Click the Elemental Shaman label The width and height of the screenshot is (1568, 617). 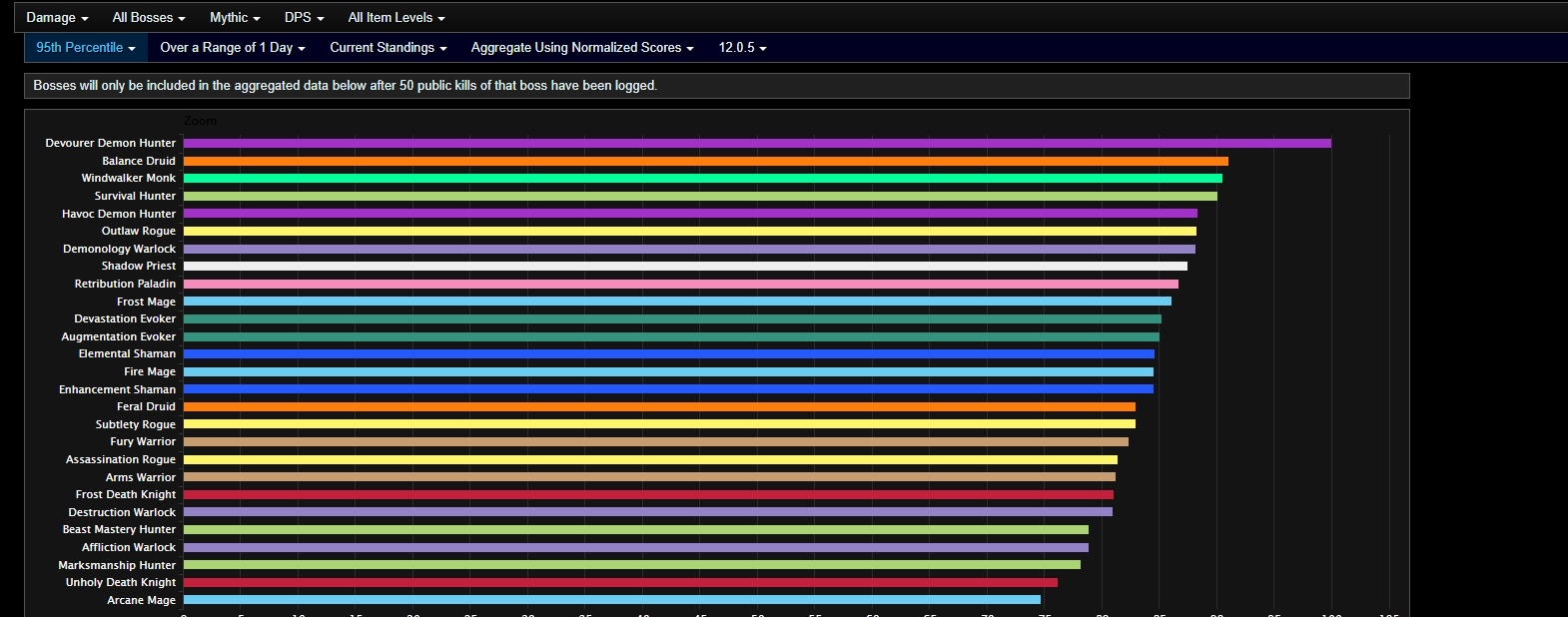pos(127,353)
